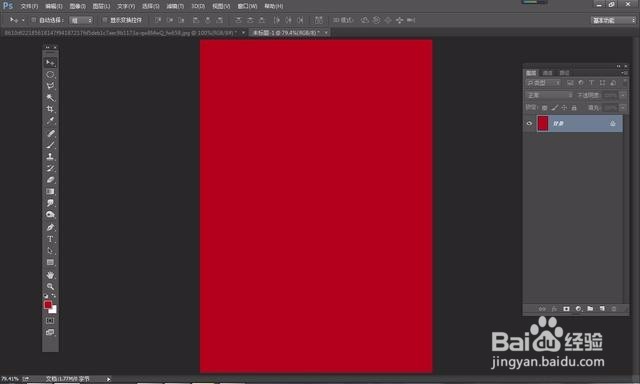The width and height of the screenshot is (640, 384).
Task: Toggle lock all padlock icon
Action: [574, 108]
